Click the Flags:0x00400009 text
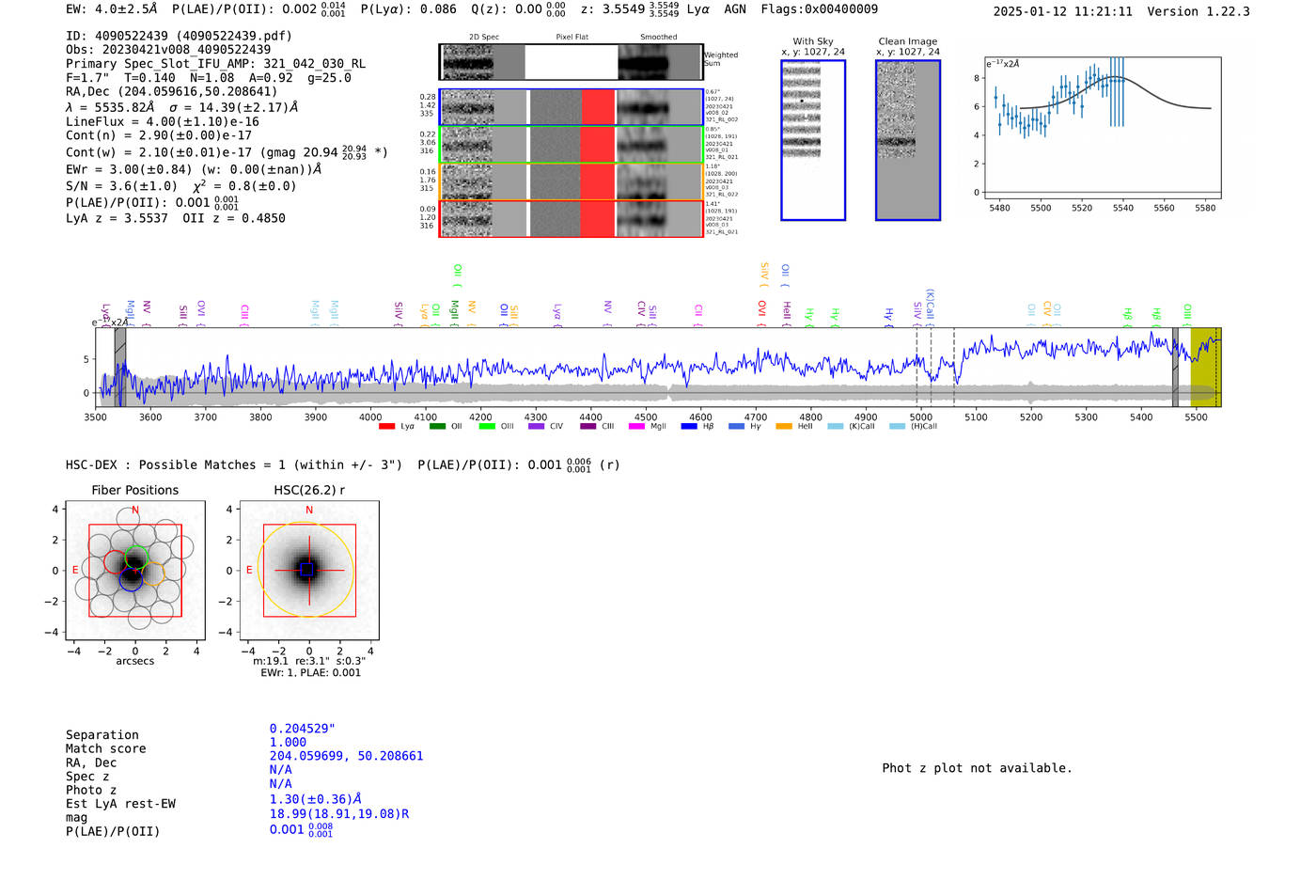Viewport: 1316px width, 896px height. pyautogui.click(x=820, y=9)
